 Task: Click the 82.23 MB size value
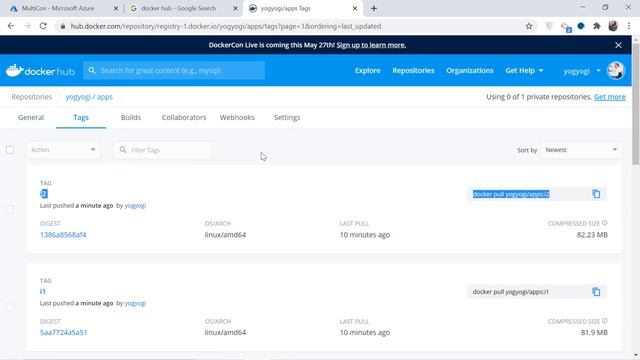coord(592,235)
